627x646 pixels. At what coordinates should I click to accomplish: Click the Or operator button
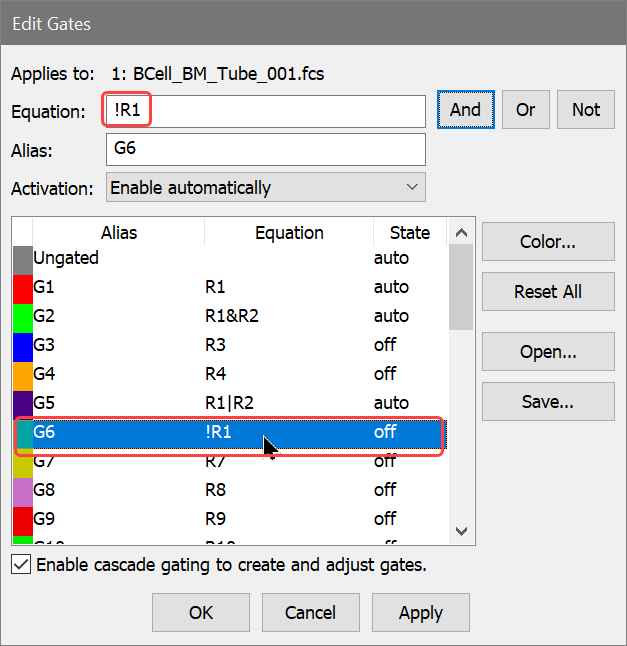[525, 110]
